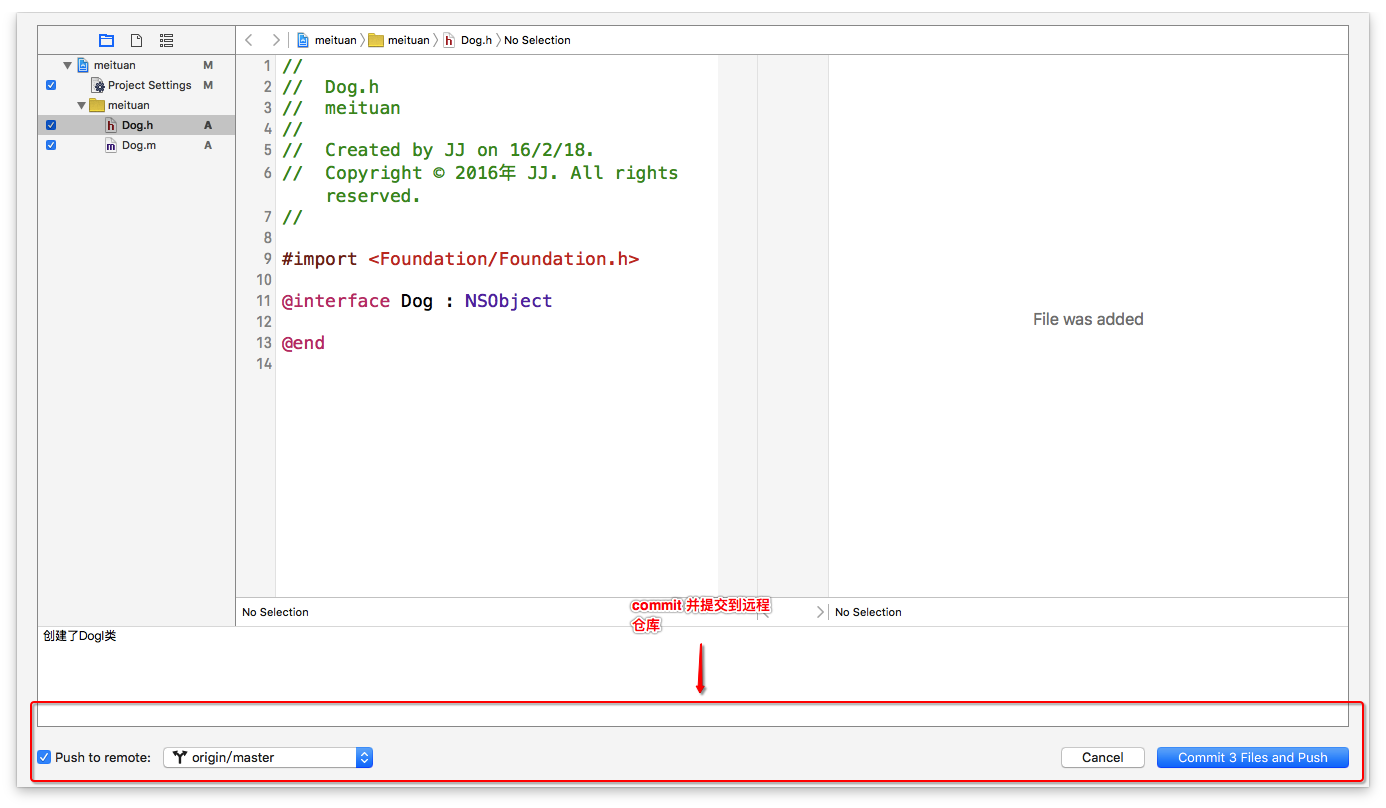Click meituan project file icon in navigator
The width and height of the screenshot is (1386, 808).
click(x=83, y=65)
